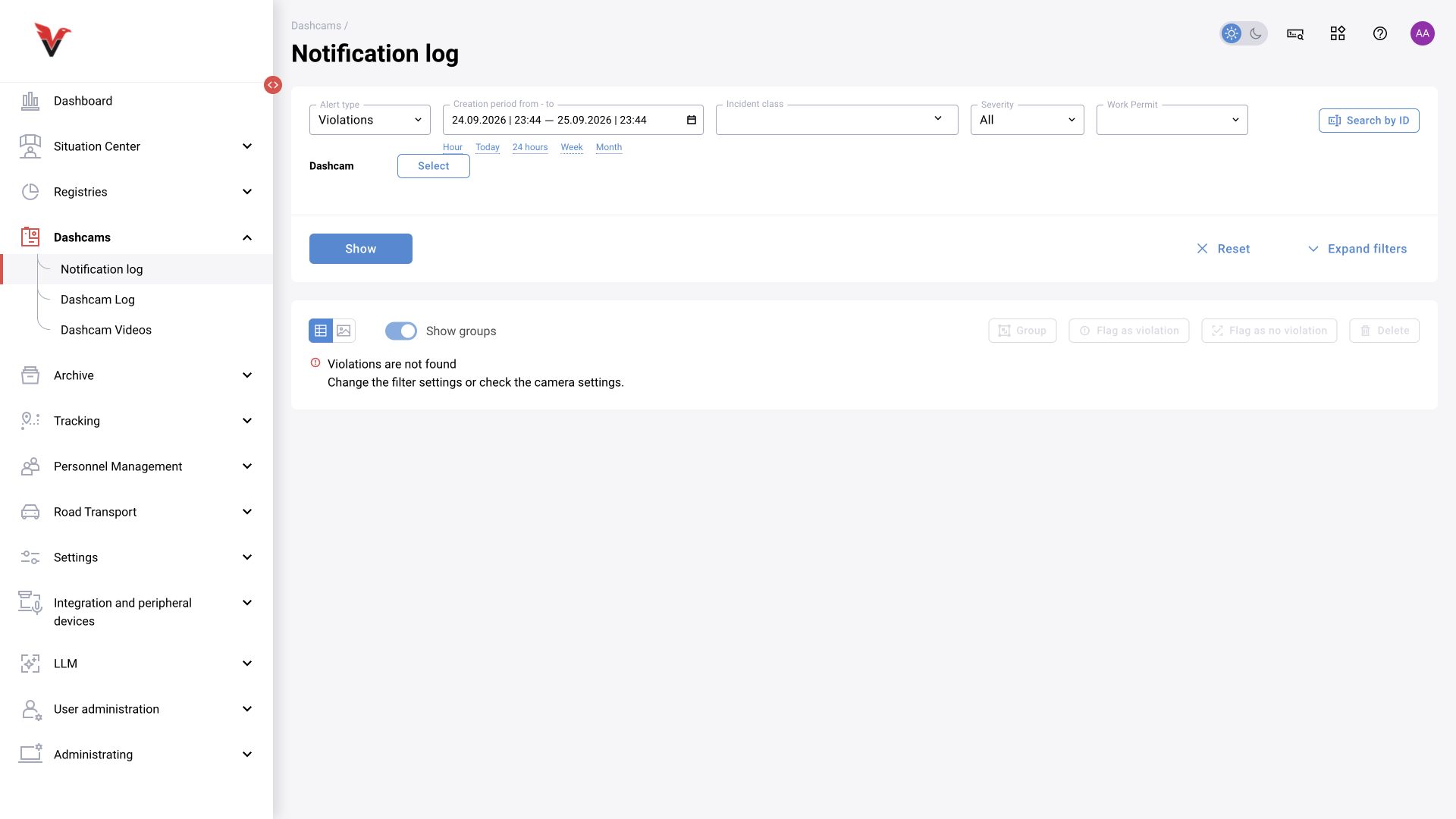The width and height of the screenshot is (1456, 819).
Task: Collapse the Dashcams sidebar section
Action: tap(136, 237)
